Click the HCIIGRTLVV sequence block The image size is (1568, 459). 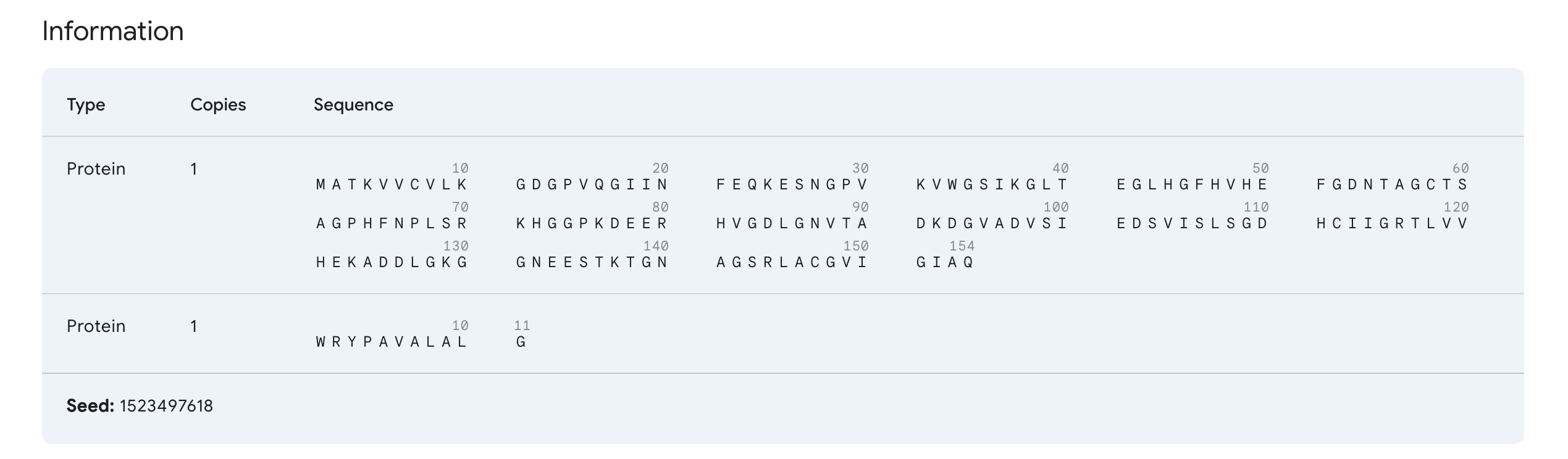pyautogui.click(x=1392, y=223)
